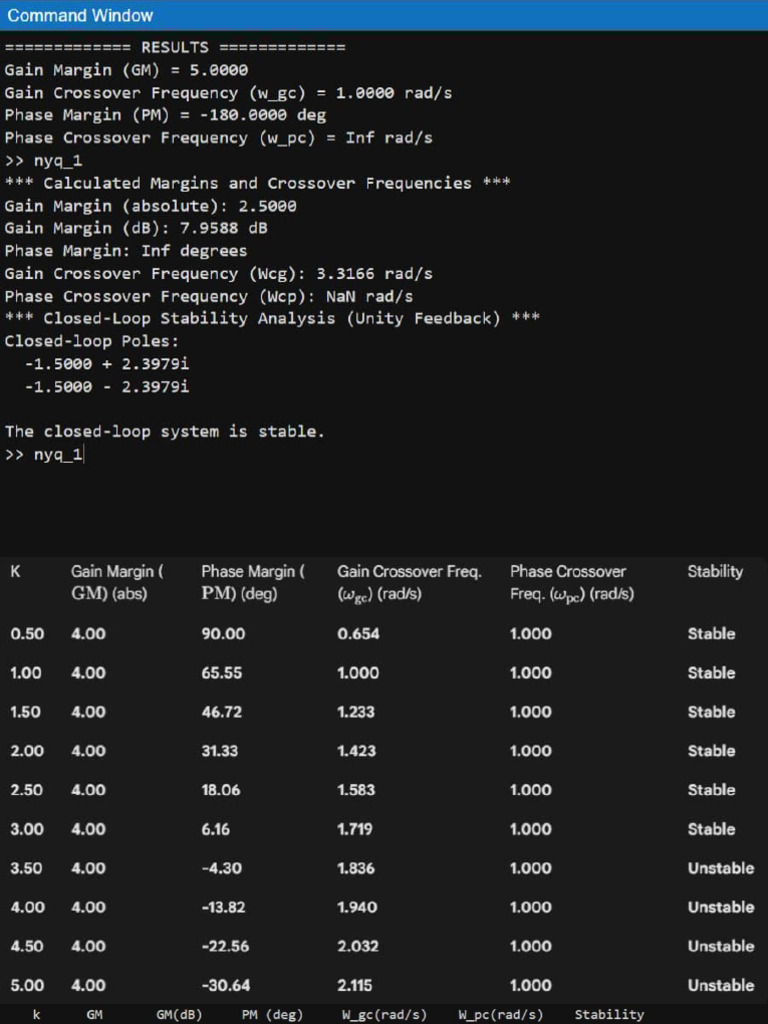The image size is (768, 1024).
Task: Click phase margin value -30.64
Action: pyautogui.click(x=226, y=985)
